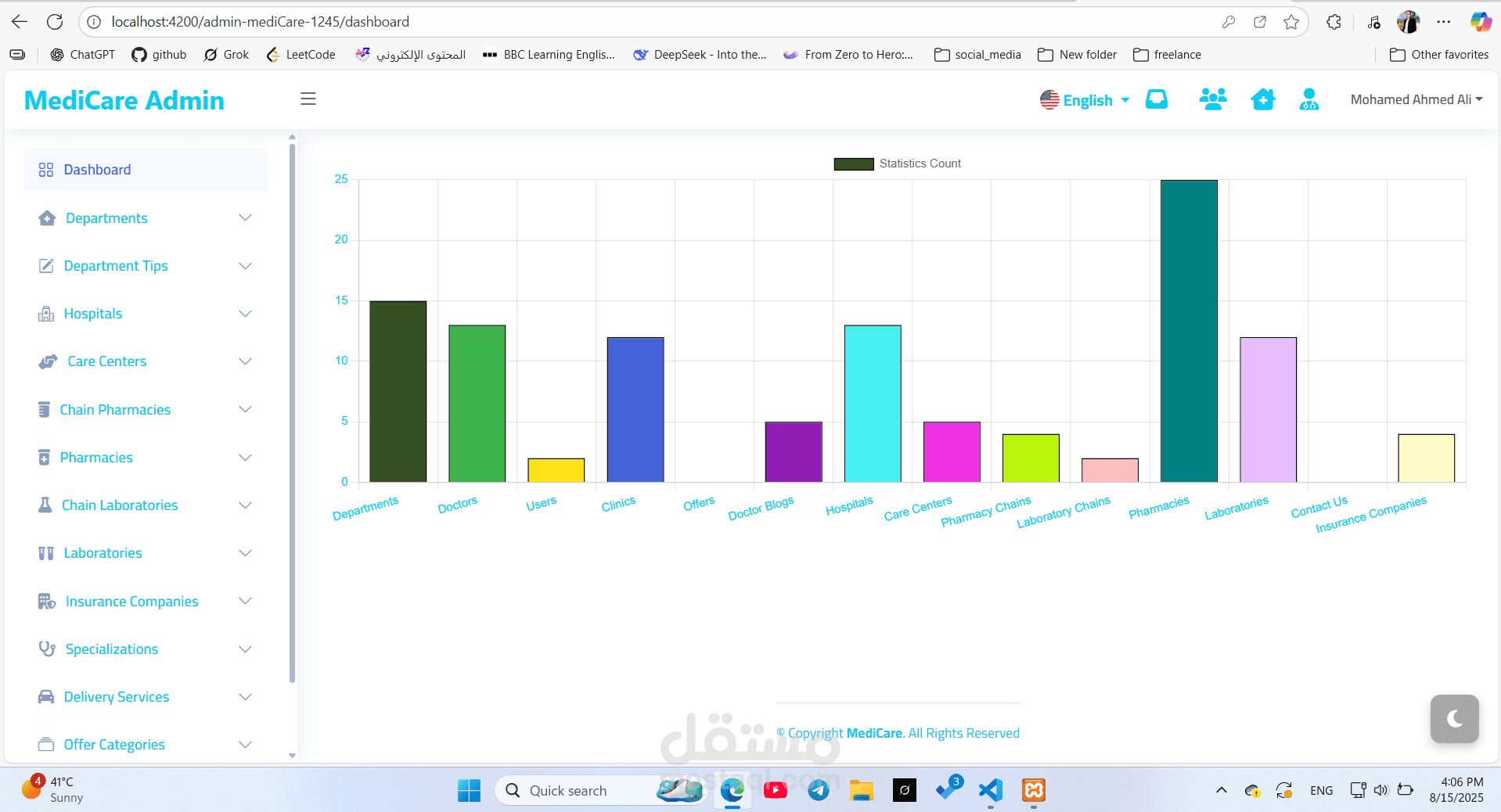
Task: Toggle dark mode with the moon button
Action: click(1455, 718)
